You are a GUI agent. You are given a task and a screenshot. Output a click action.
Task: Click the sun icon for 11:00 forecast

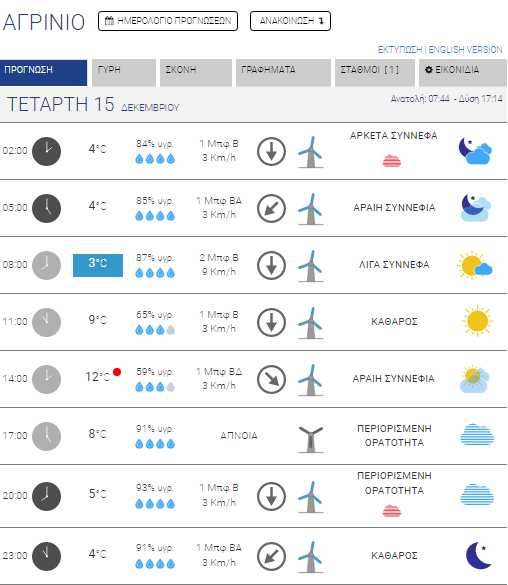[x=477, y=321]
